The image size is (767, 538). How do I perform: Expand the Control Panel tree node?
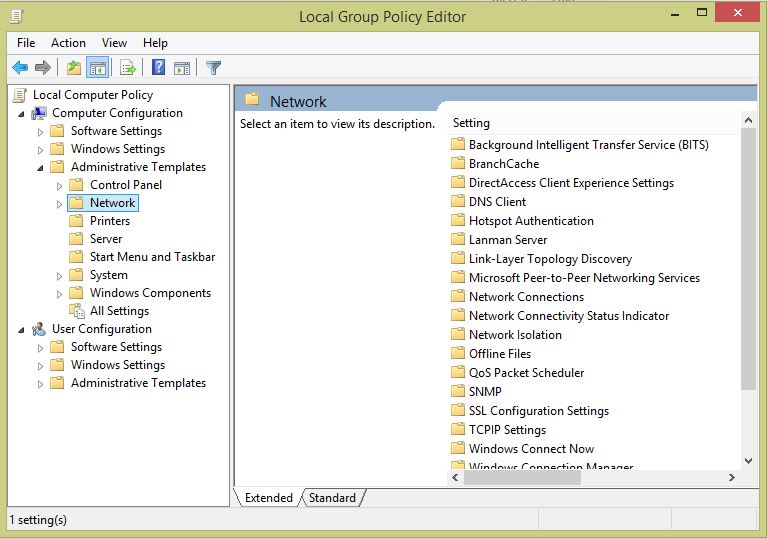click(x=59, y=186)
